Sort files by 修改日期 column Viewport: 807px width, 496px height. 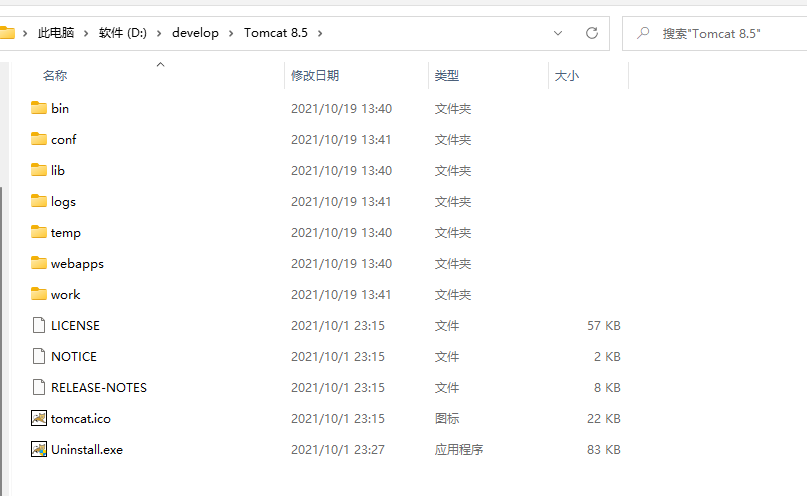[315, 76]
